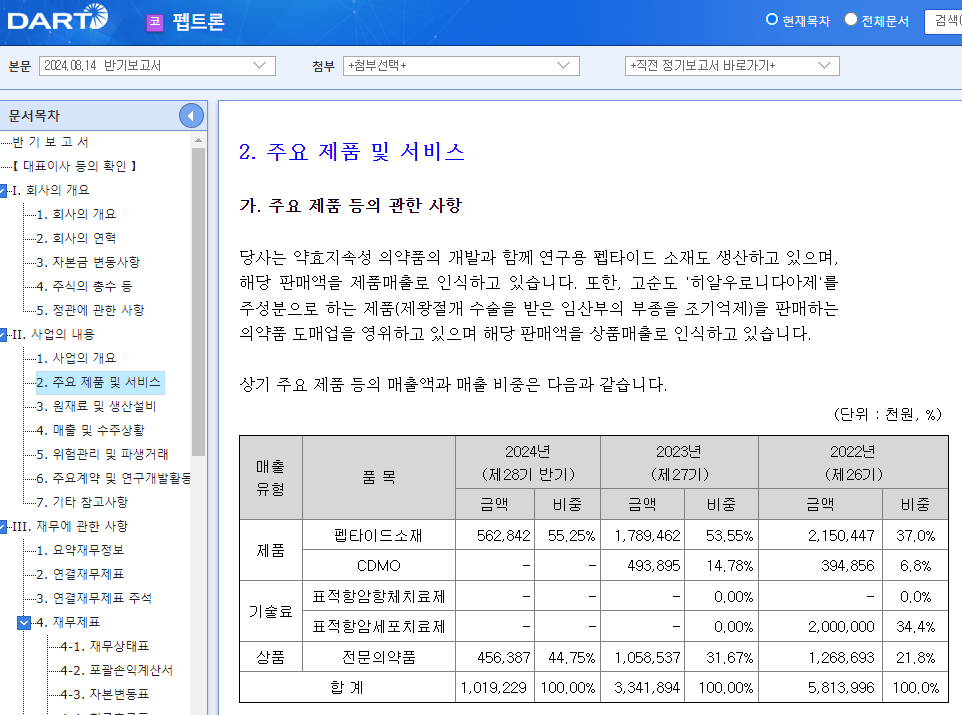Click the scrollbar up arrow in the contents tree

[196, 140]
